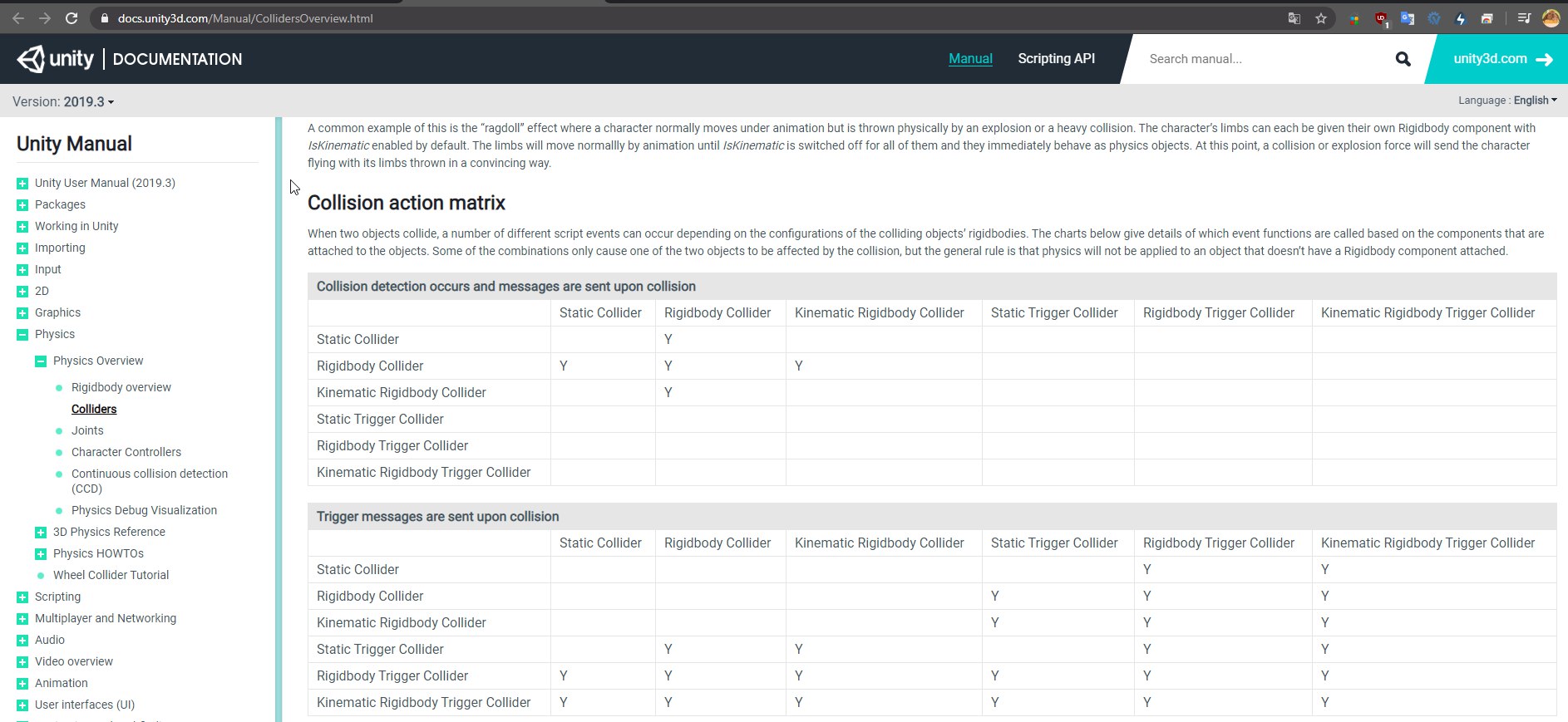Image resolution: width=1568 pixels, height=722 pixels.
Task: Expand the Physics HOWTOs node
Action: (x=41, y=554)
